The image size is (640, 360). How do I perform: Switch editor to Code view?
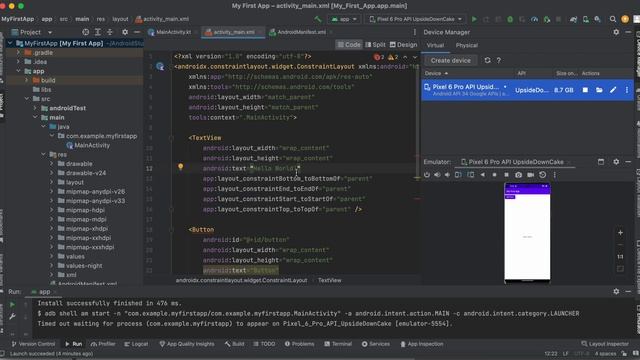pos(349,45)
